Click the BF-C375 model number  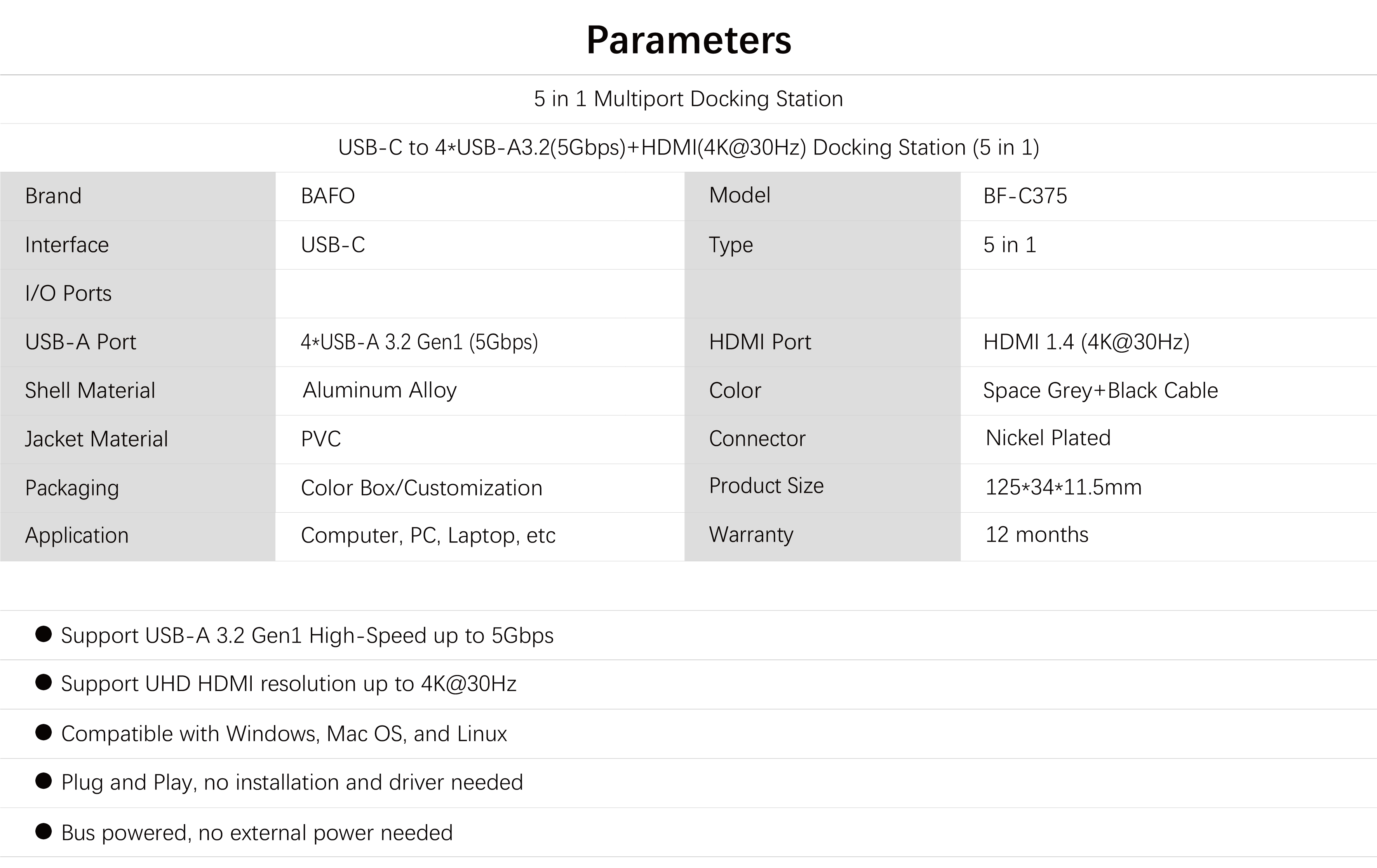pyautogui.click(x=1025, y=196)
